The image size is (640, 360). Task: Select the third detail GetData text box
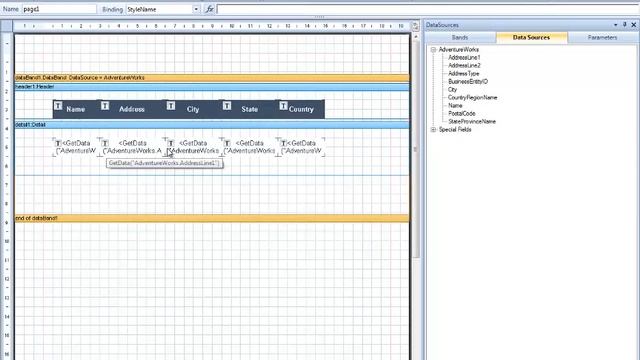coord(193,147)
